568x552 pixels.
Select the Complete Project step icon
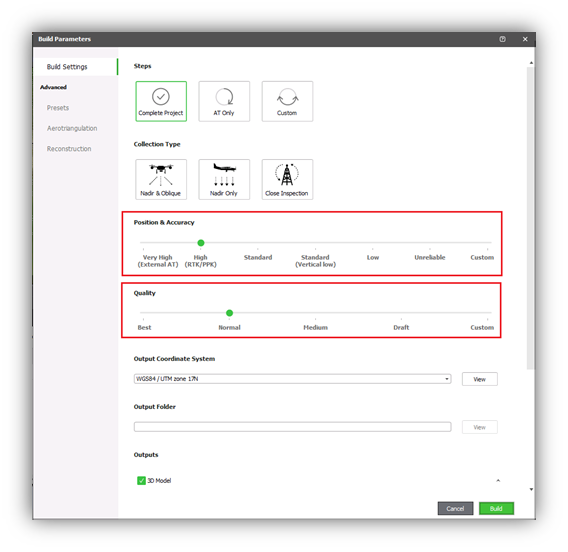coord(161,101)
